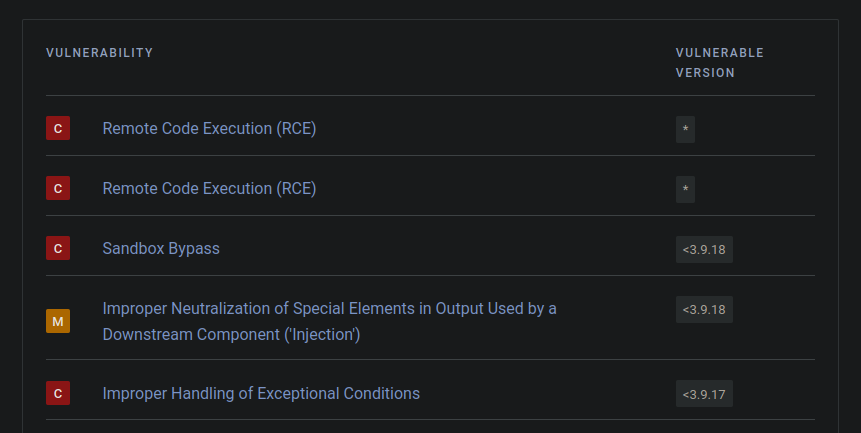Open the first Remote Code Execution link
The height and width of the screenshot is (433, 861).
[x=209, y=128]
